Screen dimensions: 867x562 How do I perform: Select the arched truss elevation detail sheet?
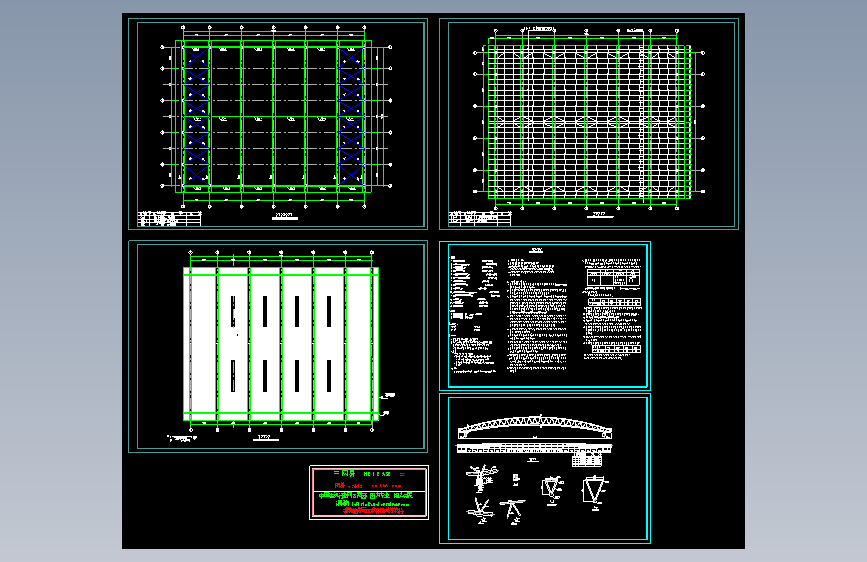[545, 469]
